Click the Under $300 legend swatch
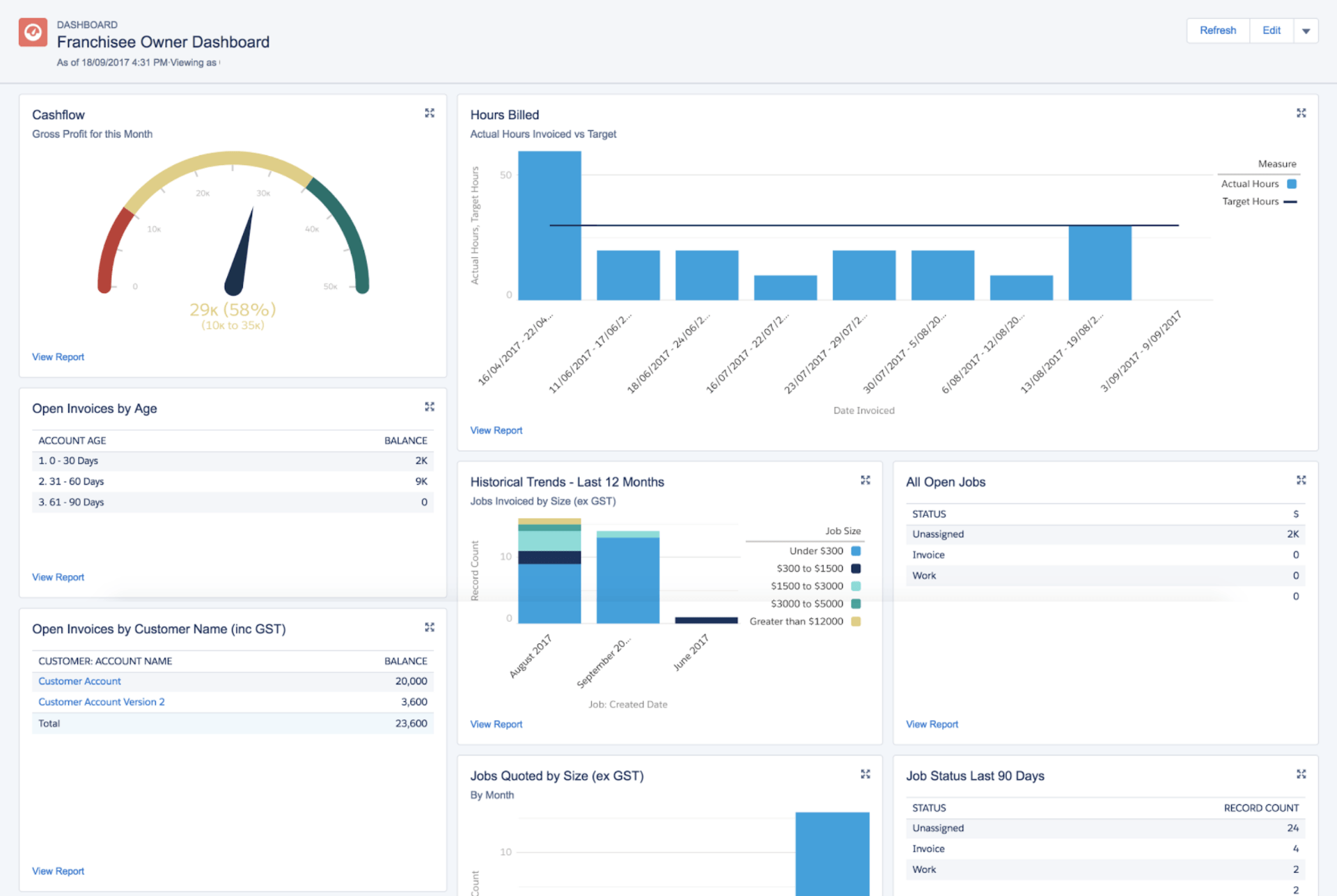Screen dimensions: 1337x896 (x=856, y=551)
